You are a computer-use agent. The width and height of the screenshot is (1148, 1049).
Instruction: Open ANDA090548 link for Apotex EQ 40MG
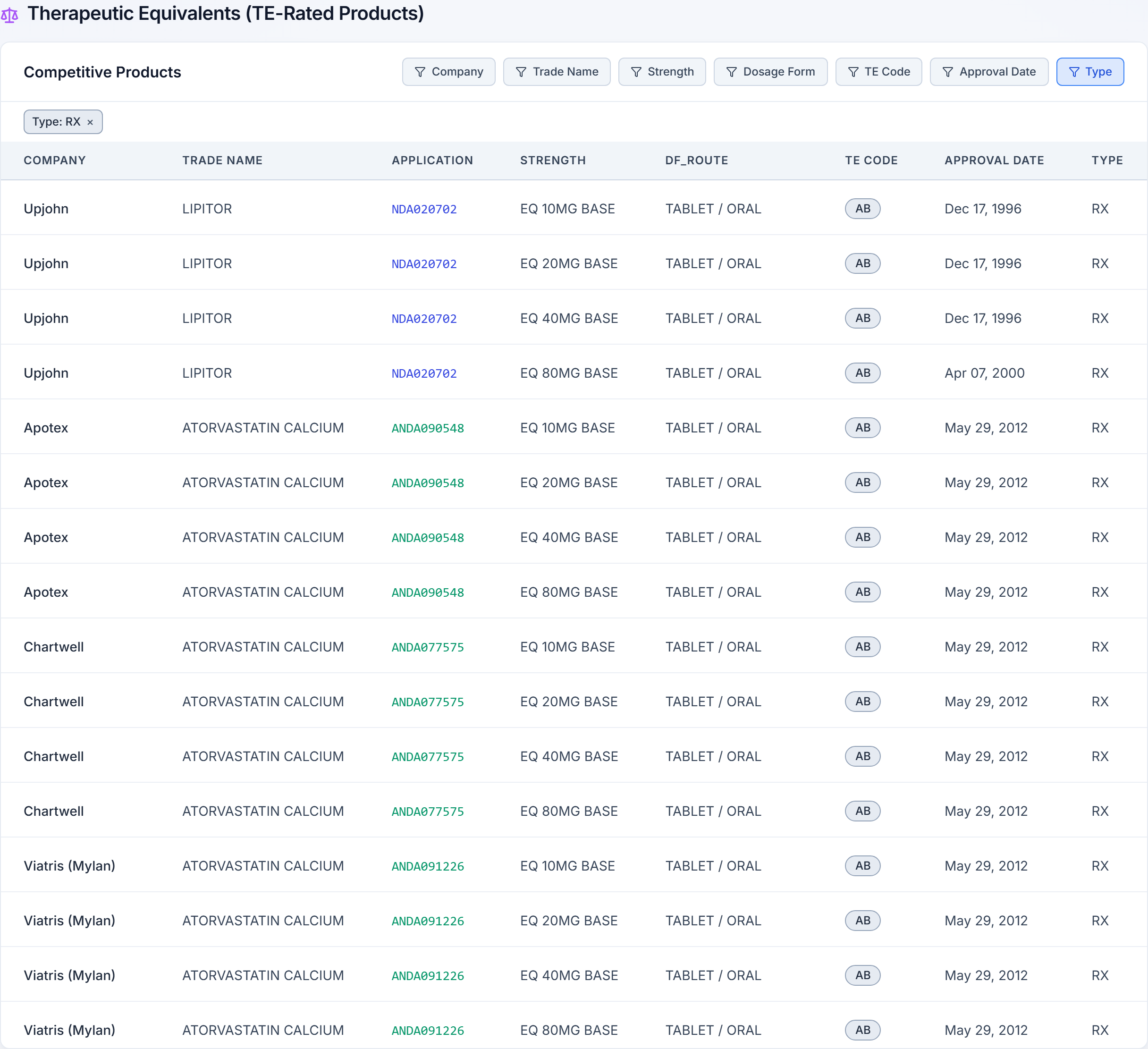point(428,538)
